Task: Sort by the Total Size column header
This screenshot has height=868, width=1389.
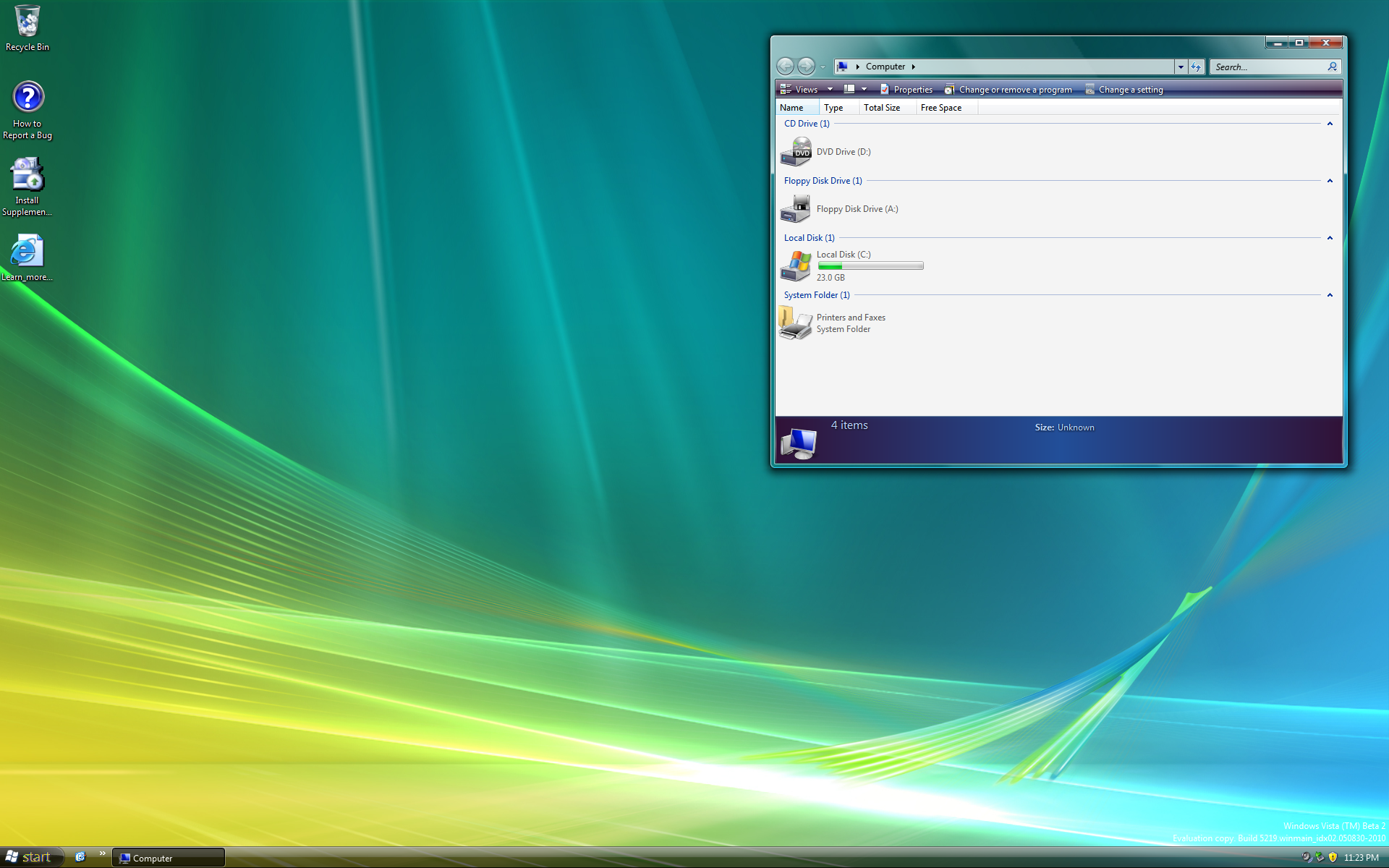Action: click(887, 108)
